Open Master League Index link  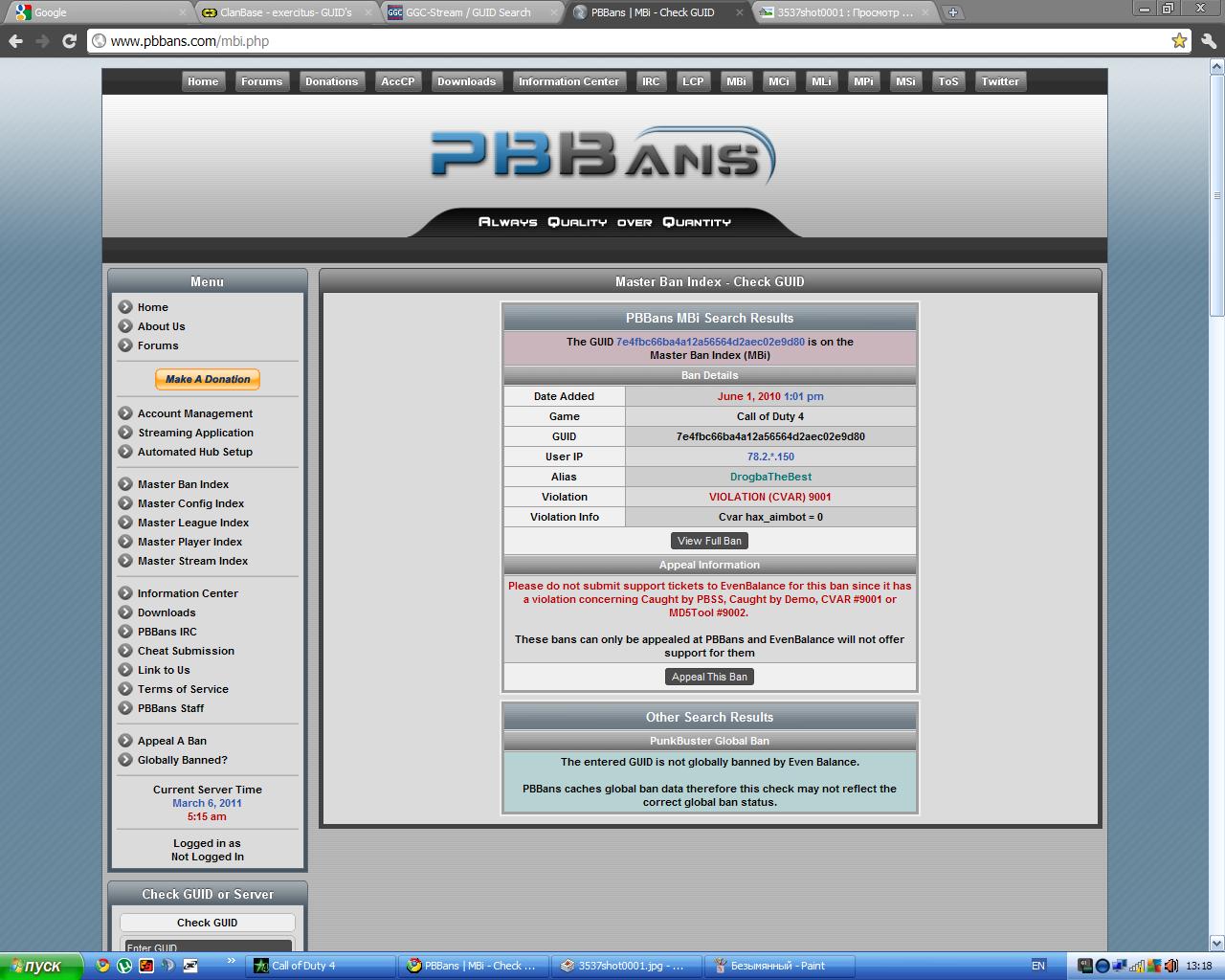[x=193, y=523]
